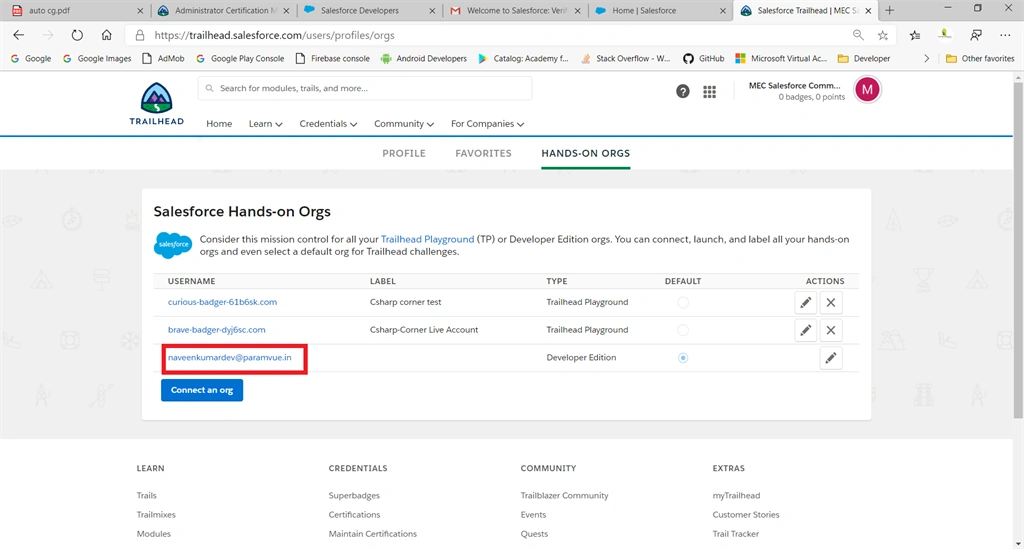Click the Trailhead logo
This screenshot has width=1024, height=549.
157,104
